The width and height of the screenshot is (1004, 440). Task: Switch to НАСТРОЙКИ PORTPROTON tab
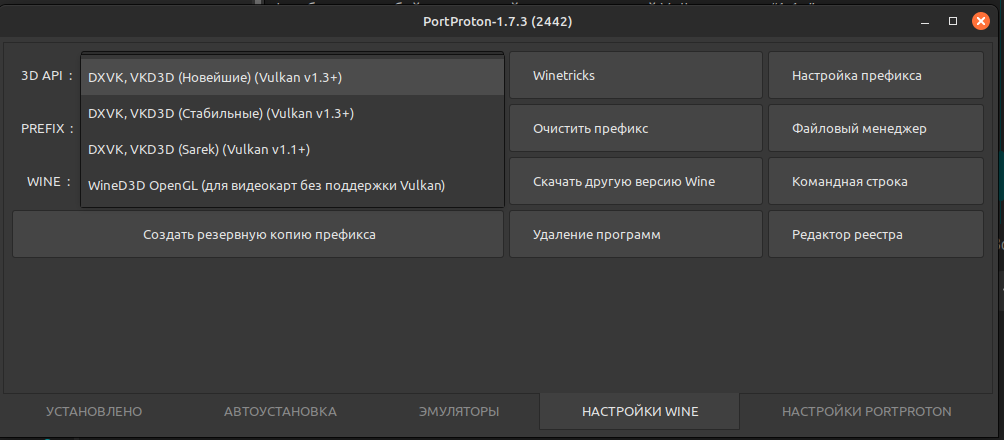pos(866,411)
